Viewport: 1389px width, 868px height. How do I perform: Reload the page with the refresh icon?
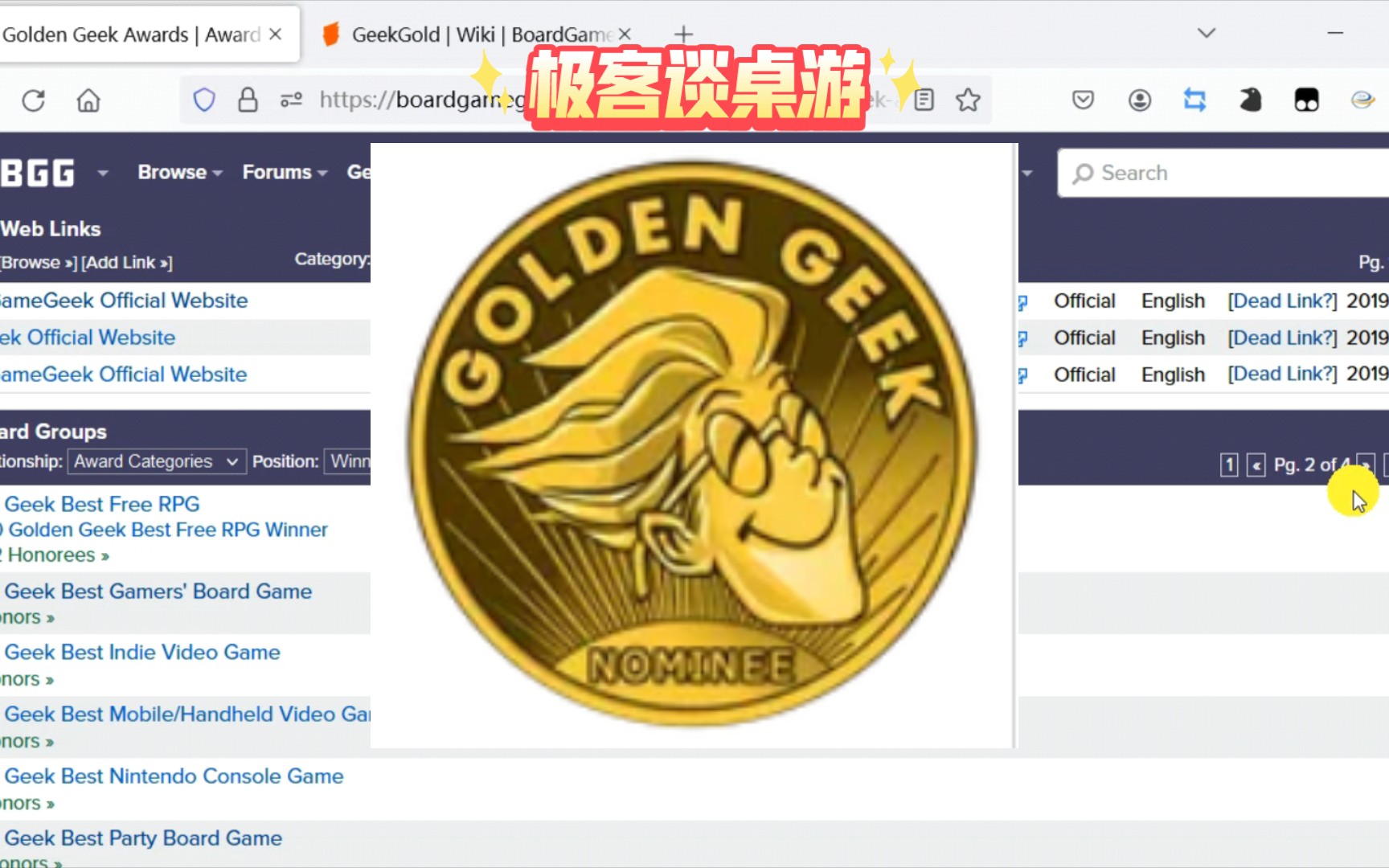(34, 100)
